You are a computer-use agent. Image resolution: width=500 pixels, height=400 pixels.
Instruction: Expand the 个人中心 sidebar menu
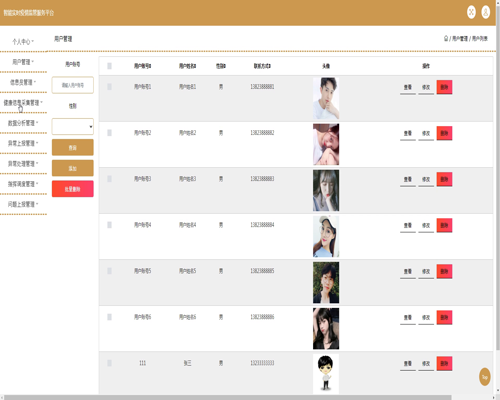(23, 42)
